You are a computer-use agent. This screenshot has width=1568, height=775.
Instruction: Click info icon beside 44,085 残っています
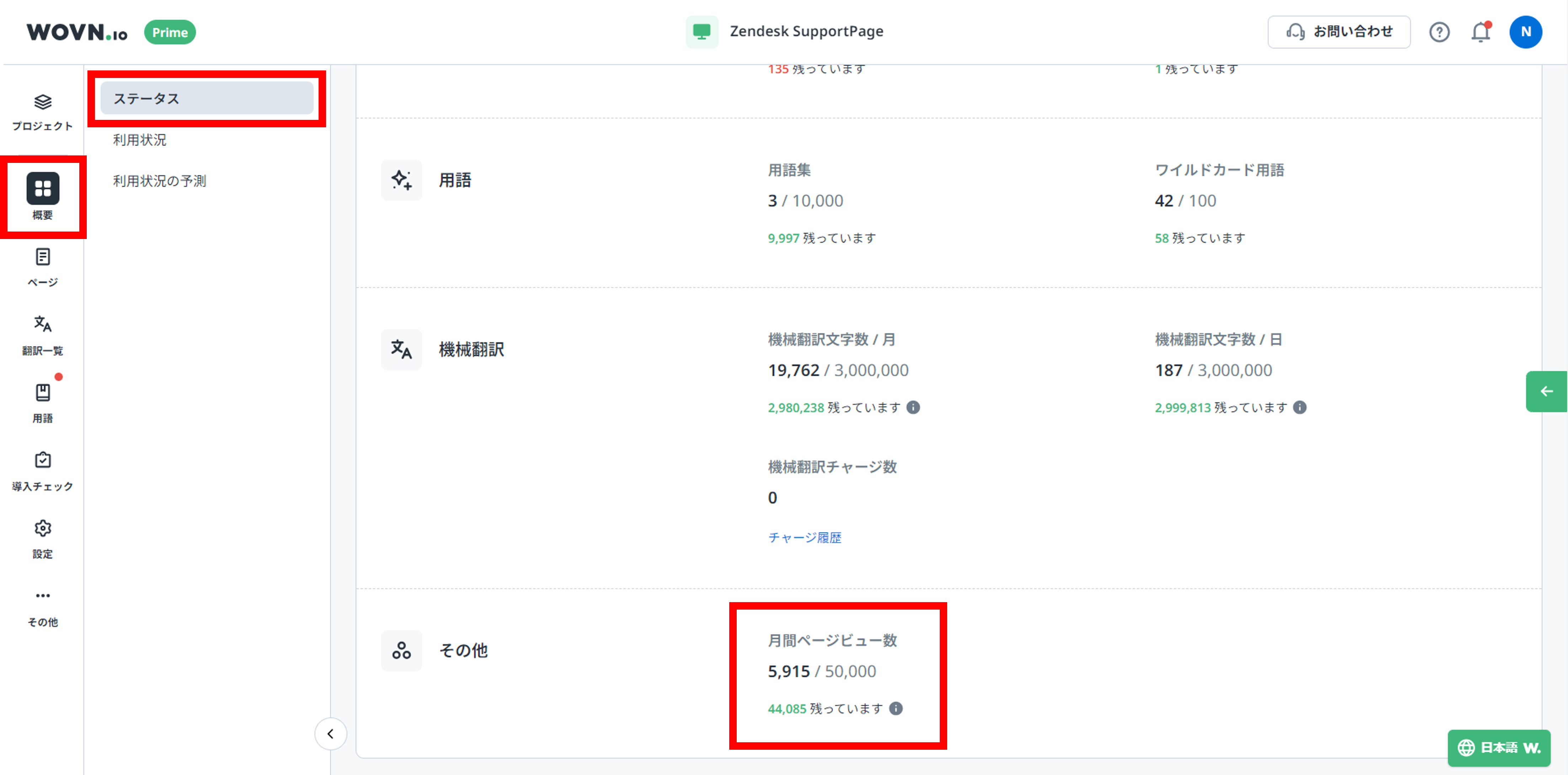[x=895, y=708]
